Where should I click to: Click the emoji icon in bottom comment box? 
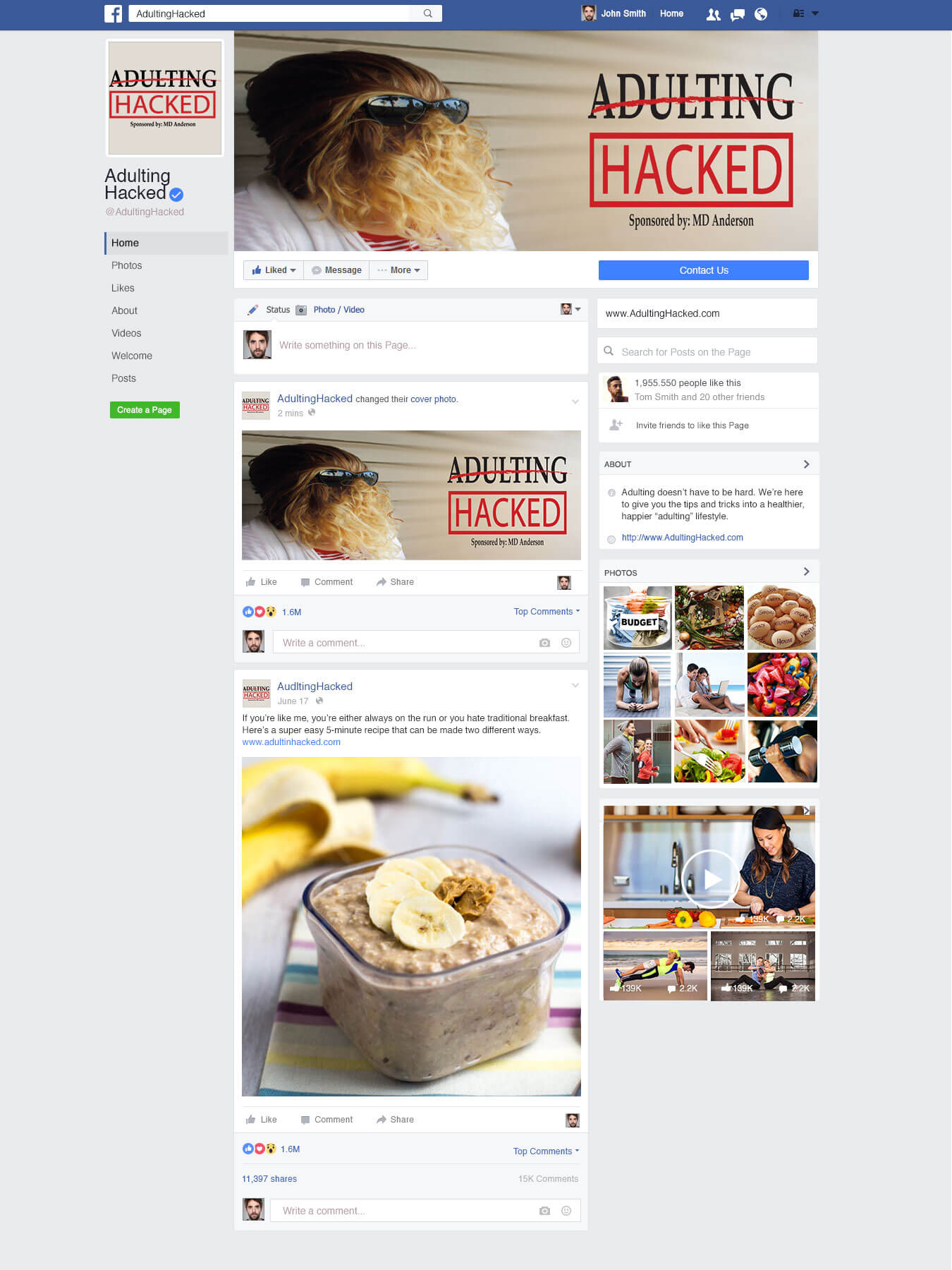[566, 1211]
